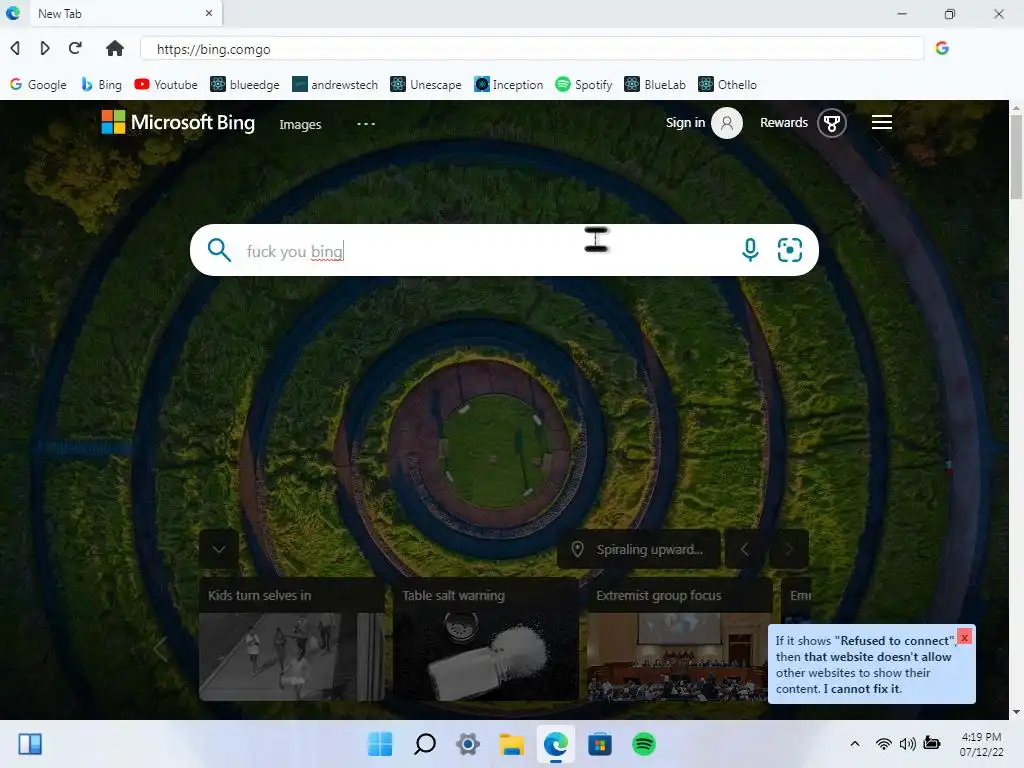Go forward with the forward arrow
Viewport: 1024px width, 768px height.
(44, 48)
